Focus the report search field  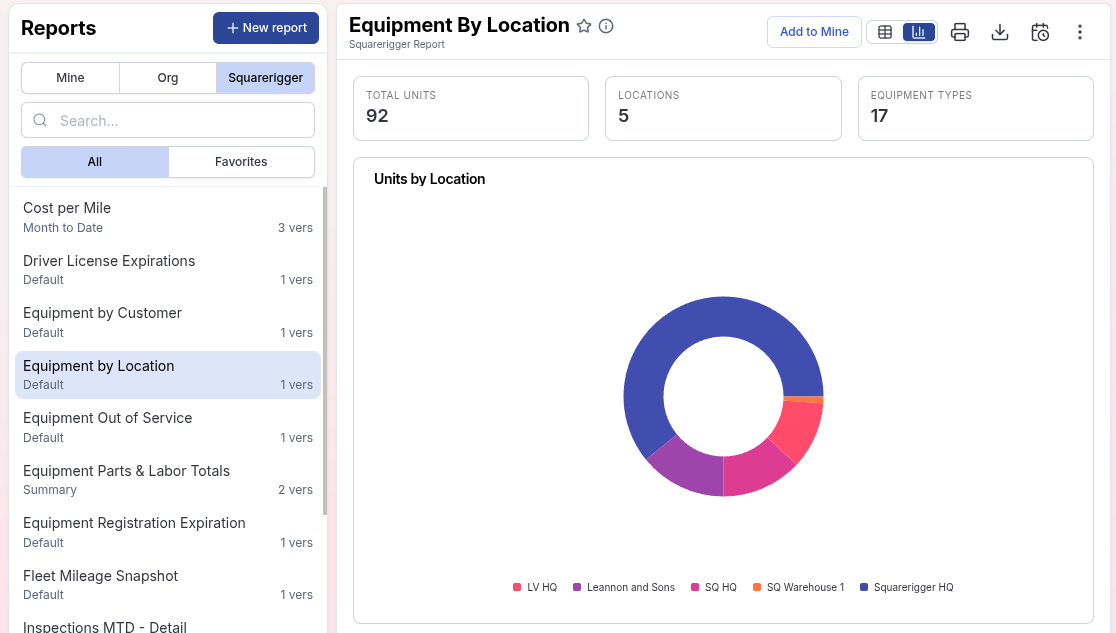point(168,120)
